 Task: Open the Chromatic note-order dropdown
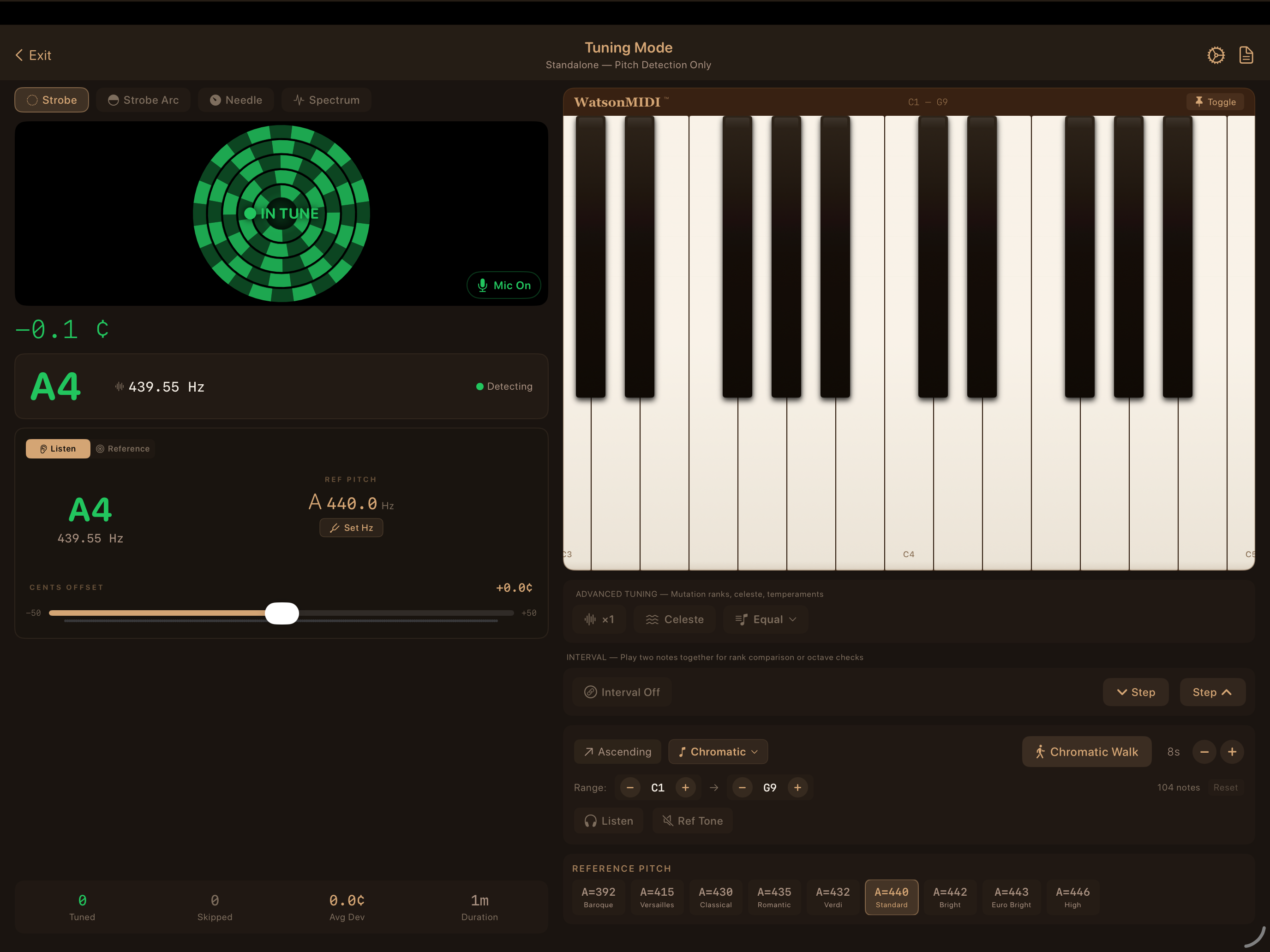click(x=718, y=752)
